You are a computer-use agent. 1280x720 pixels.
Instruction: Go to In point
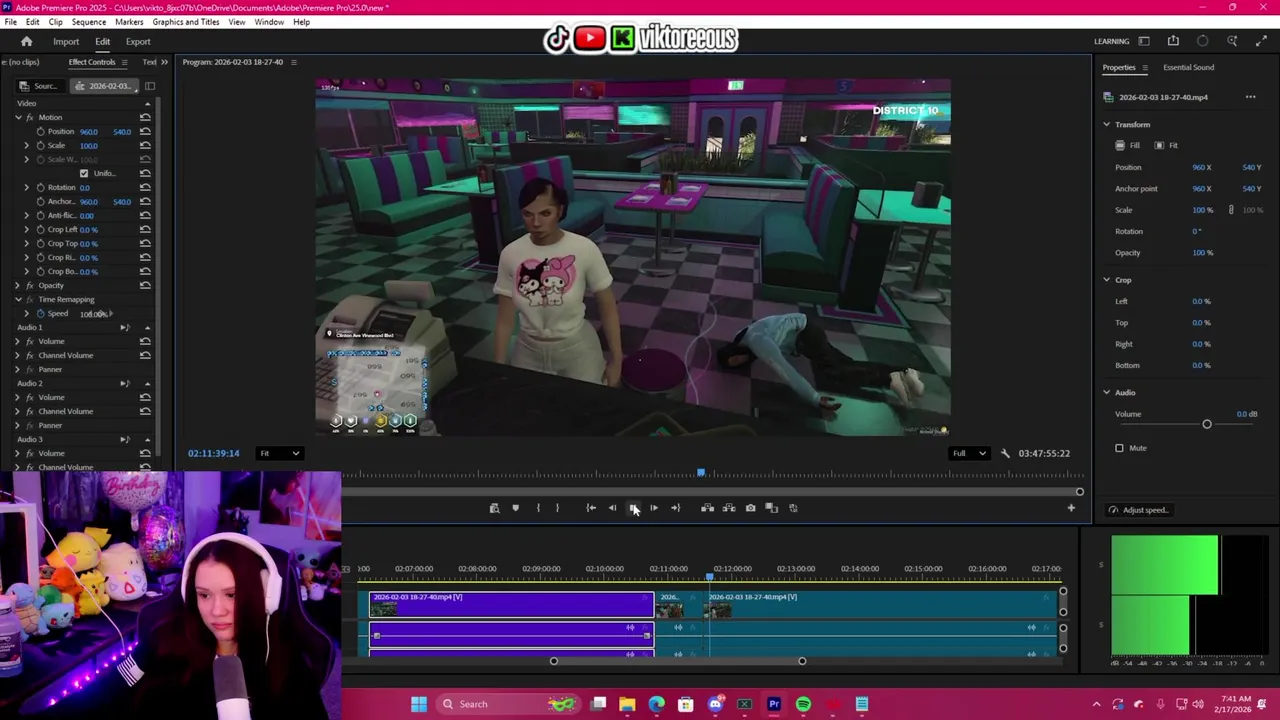click(591, 508)
